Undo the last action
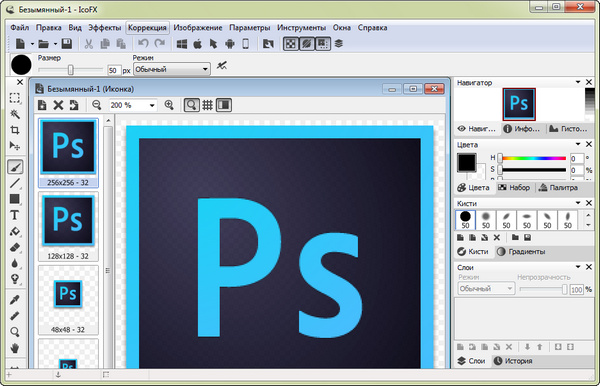 pyautogui.click(x=143, y=44)
